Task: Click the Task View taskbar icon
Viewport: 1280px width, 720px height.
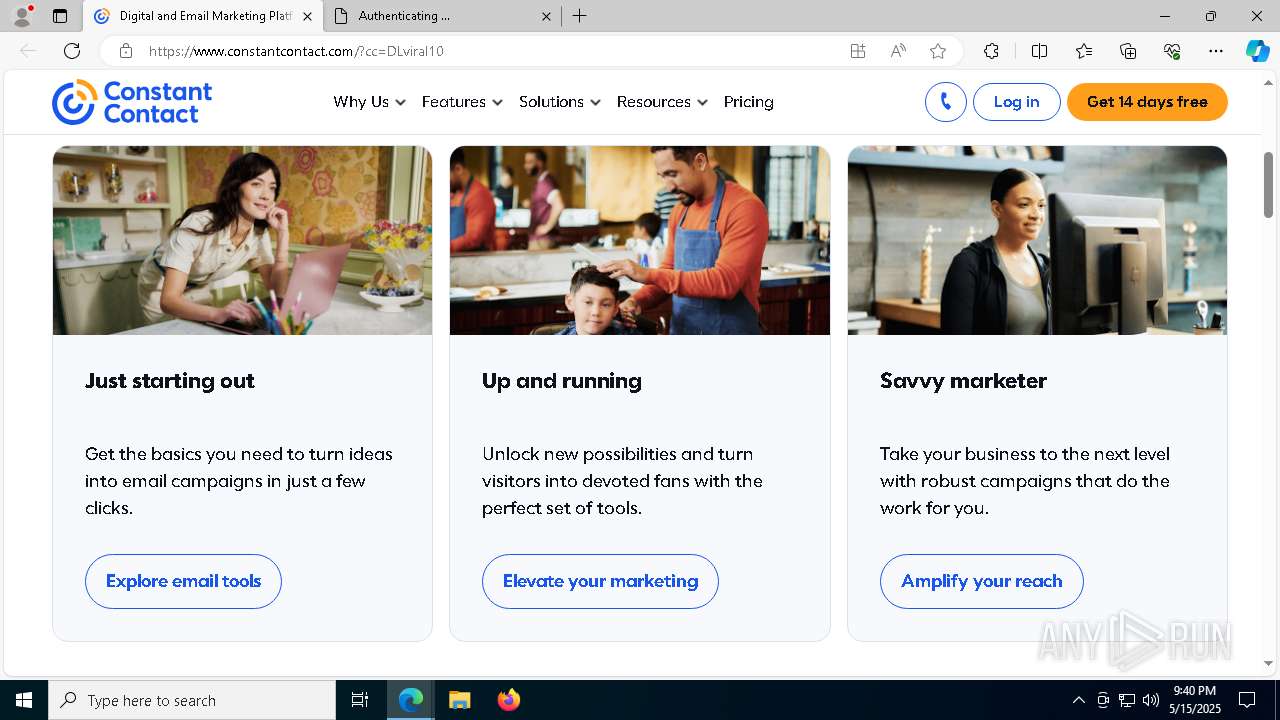Action: (360, 700)
